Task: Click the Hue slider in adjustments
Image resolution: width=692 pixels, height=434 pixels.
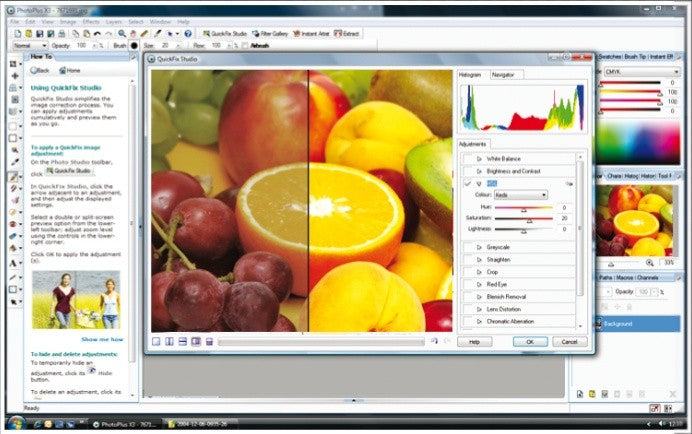Action: coord(523,208)
